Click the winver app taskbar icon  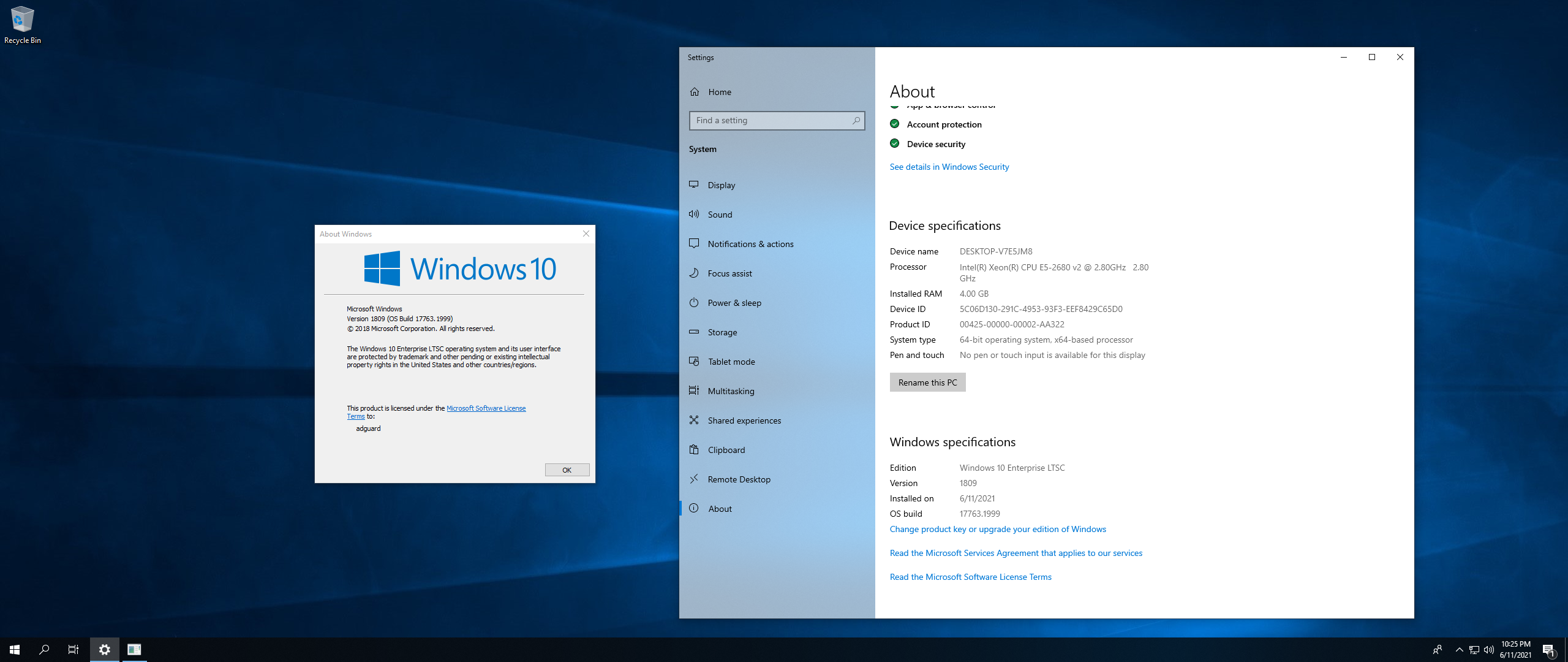click(x=134, y=650)
